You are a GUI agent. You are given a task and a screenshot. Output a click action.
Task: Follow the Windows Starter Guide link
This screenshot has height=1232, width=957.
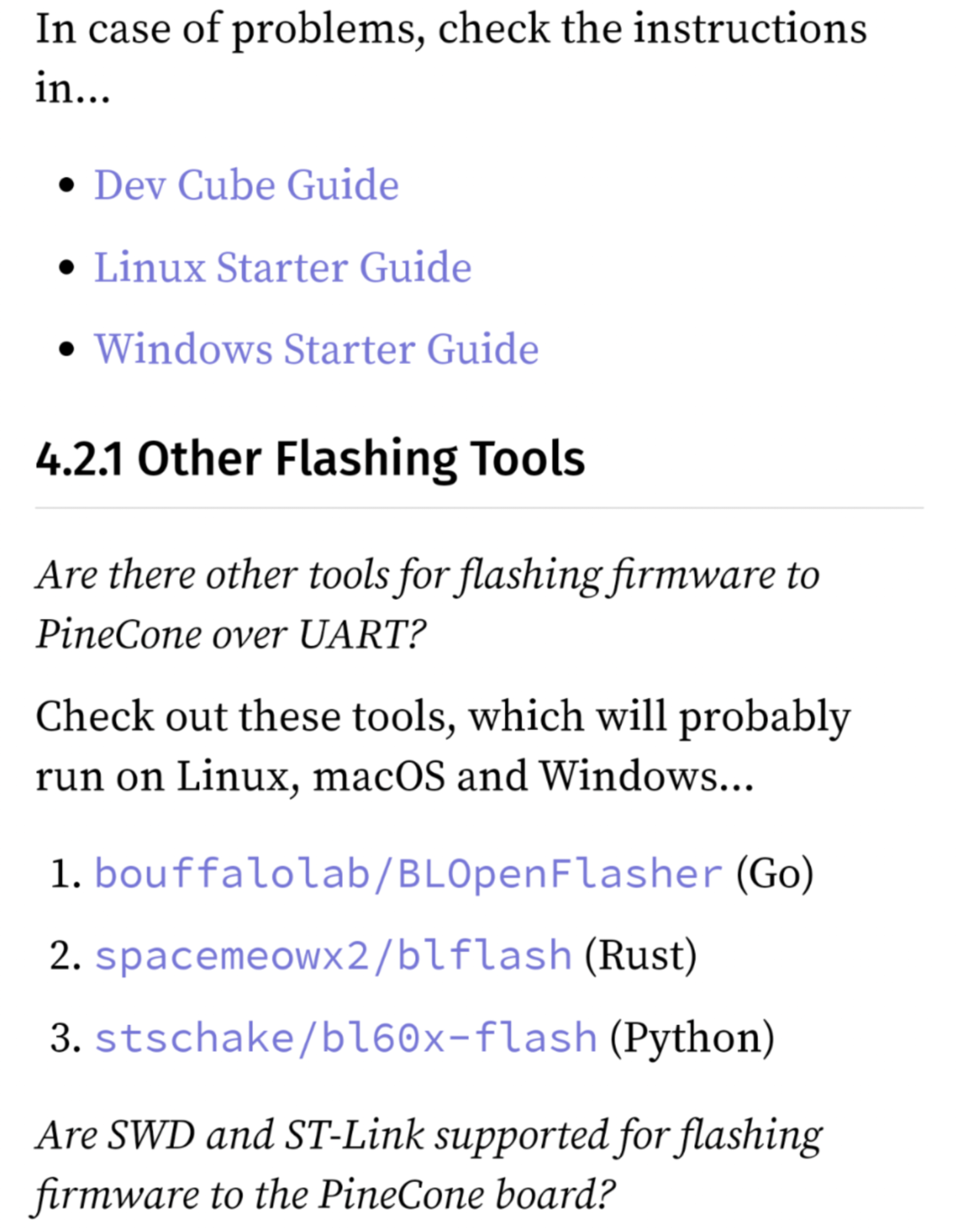click(316, 350)
